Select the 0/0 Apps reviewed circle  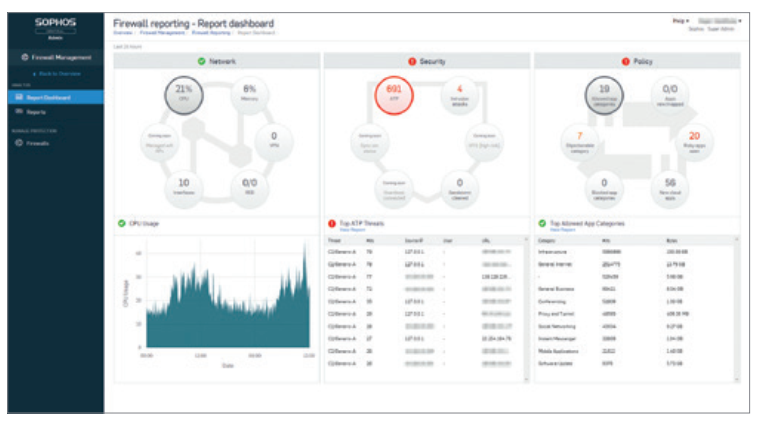(670, 95)
